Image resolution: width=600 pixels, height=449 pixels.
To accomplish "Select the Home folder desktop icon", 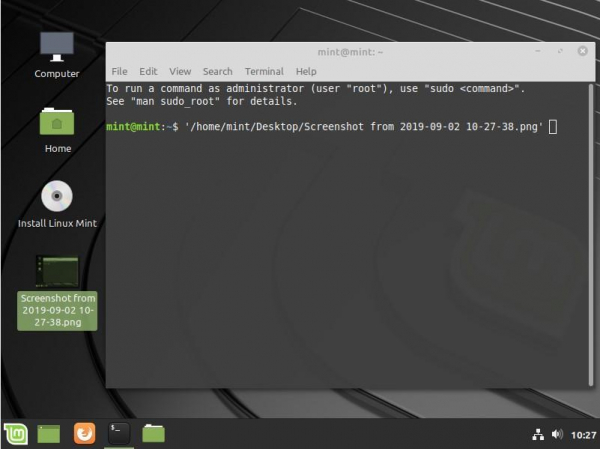I will tap(57, 121).
